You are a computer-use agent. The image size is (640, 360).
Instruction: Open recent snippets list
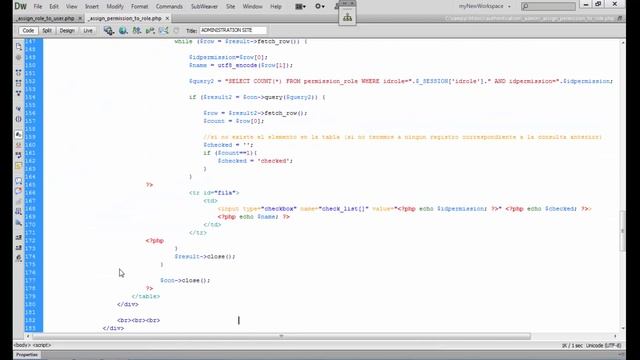pyautogui.click(x=19, y=211)
